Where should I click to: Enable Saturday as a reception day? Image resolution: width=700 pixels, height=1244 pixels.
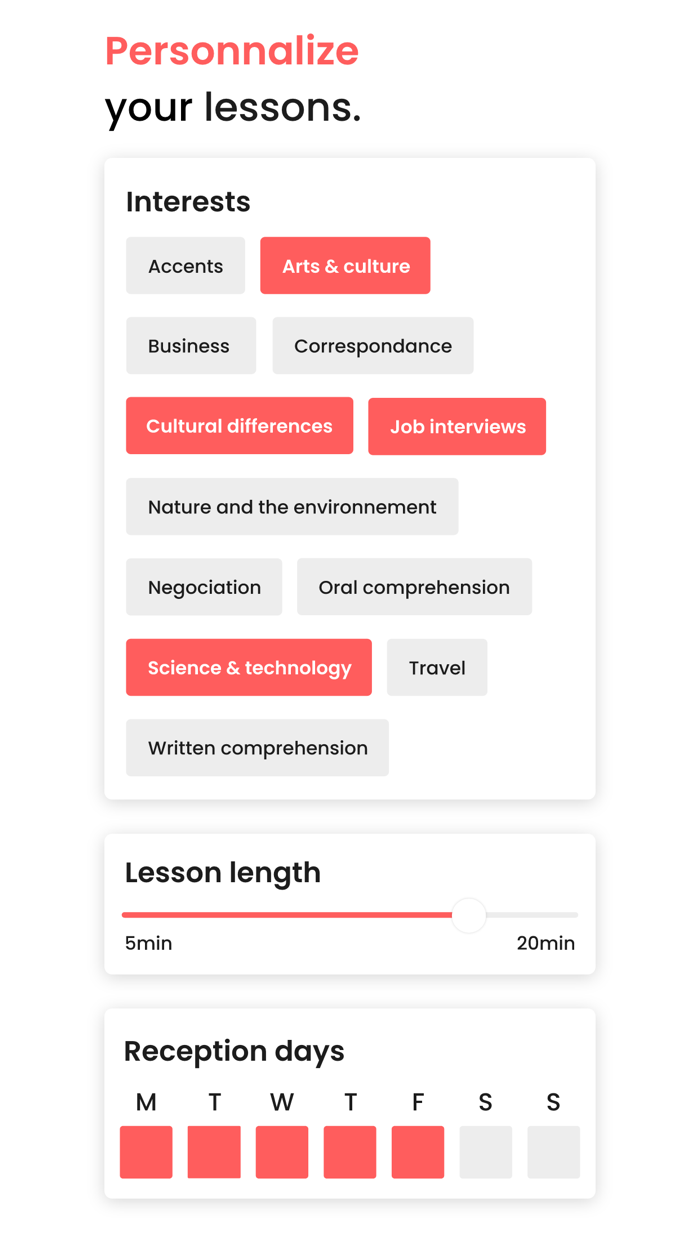click(486, 1152)
